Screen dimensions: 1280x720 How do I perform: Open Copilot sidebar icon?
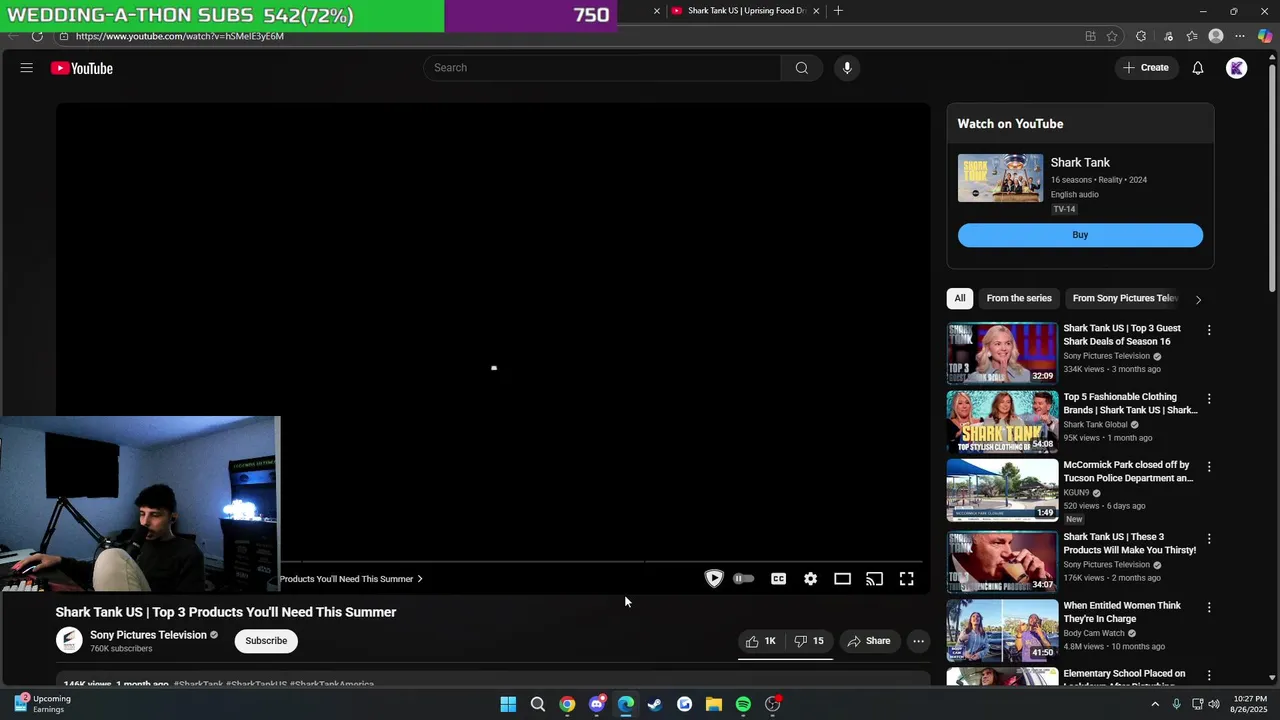click(1265, 36)
